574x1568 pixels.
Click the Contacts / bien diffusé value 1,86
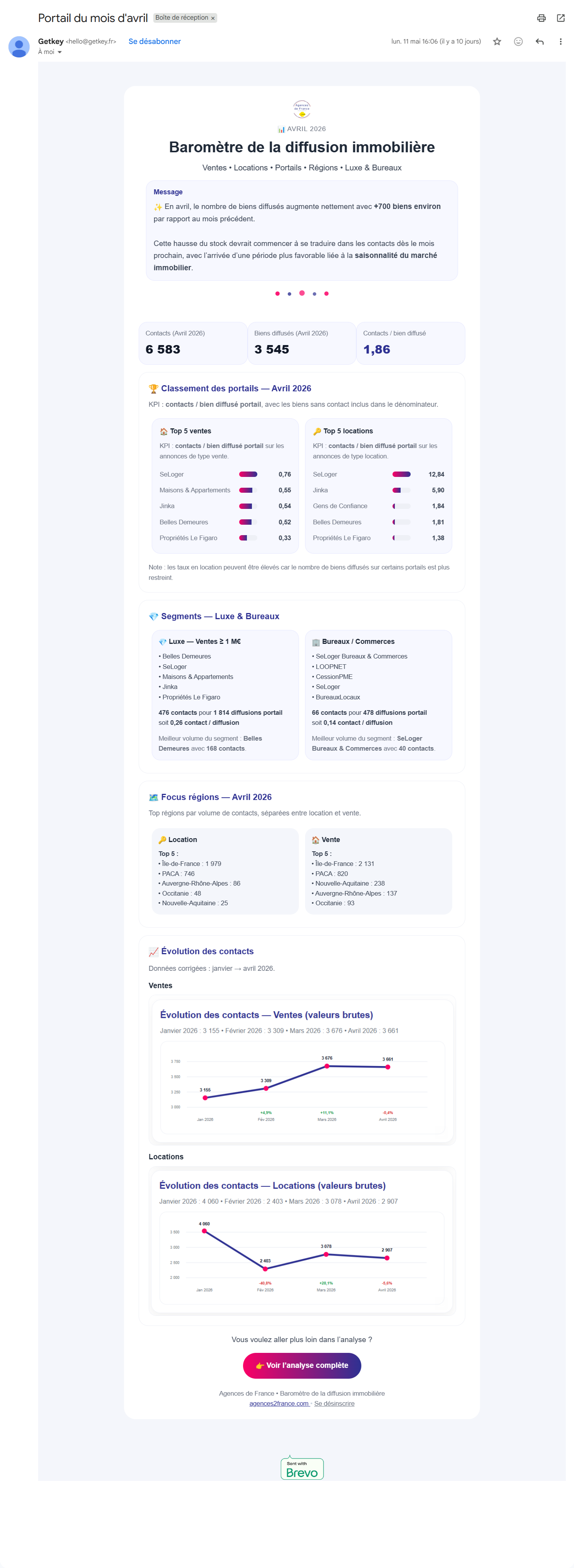coord(376,349)
